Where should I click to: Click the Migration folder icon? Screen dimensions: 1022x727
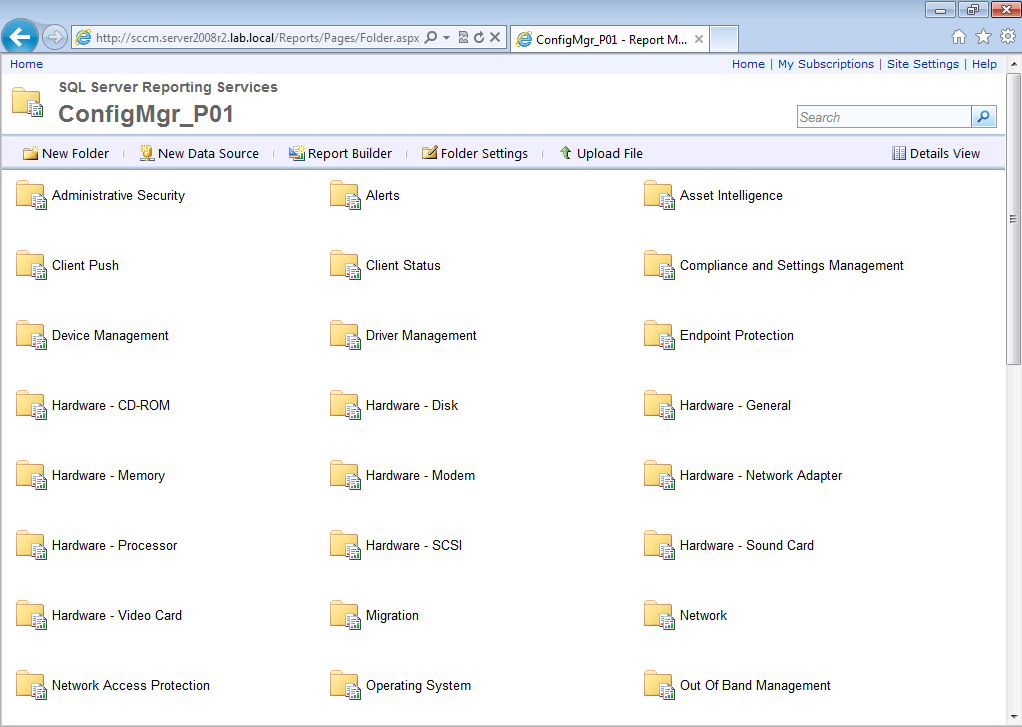[x=345, y=615]
